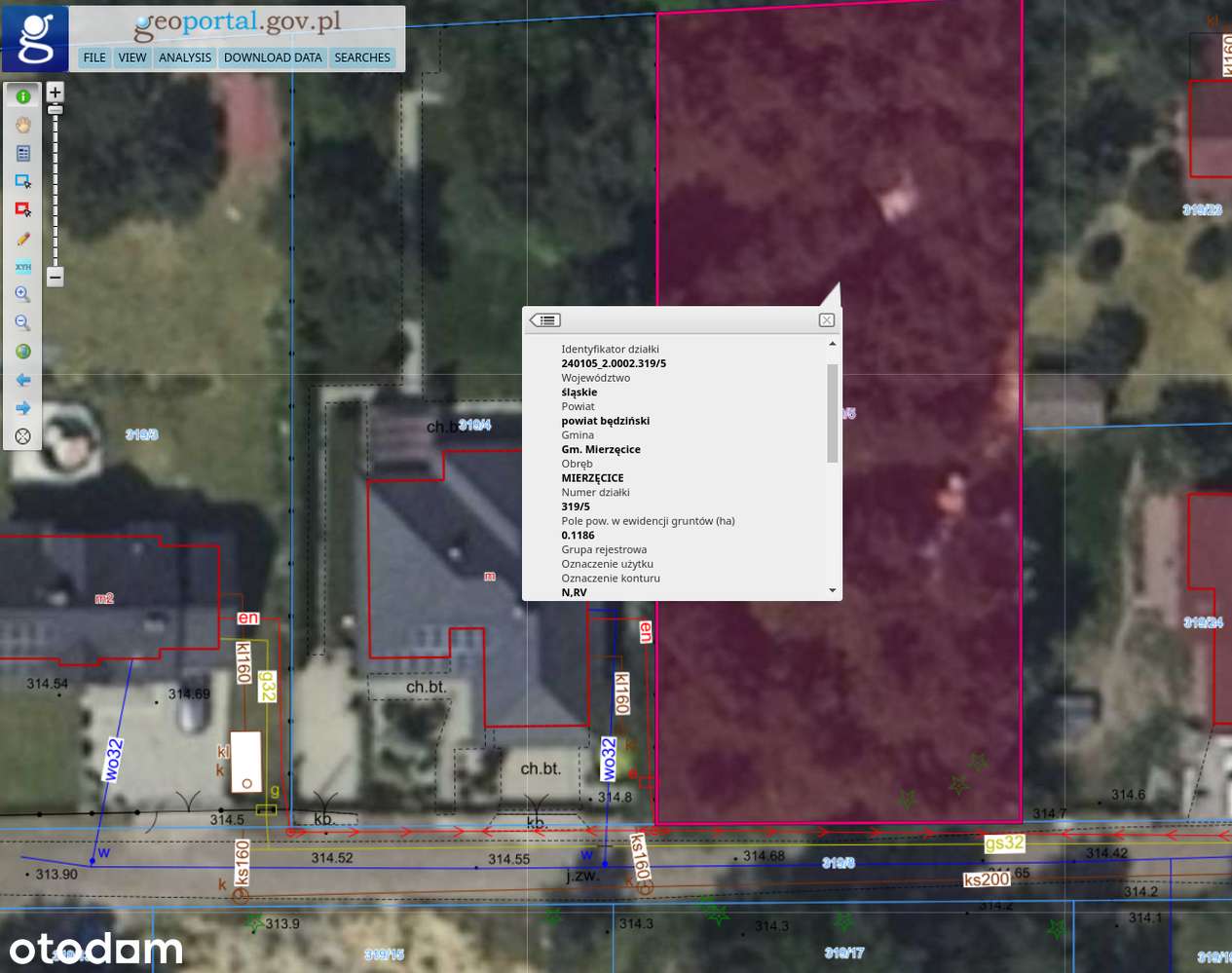Viewport: 1232px width, 973px height.
Task: Open the VIEW menu
Action: tap(132, 57)
